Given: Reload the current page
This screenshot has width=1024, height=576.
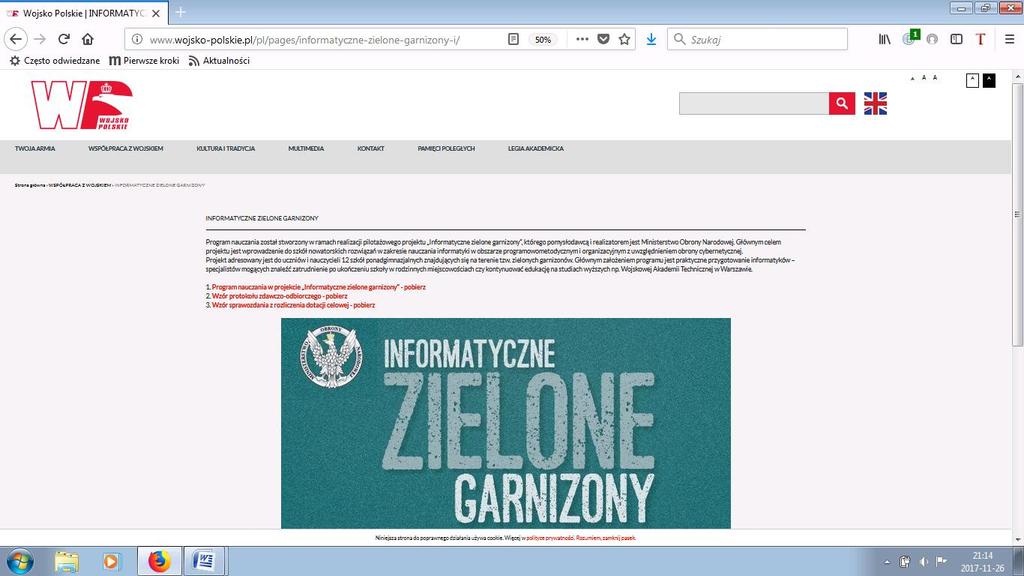Looking at the screenshot, I should [64, 39].
